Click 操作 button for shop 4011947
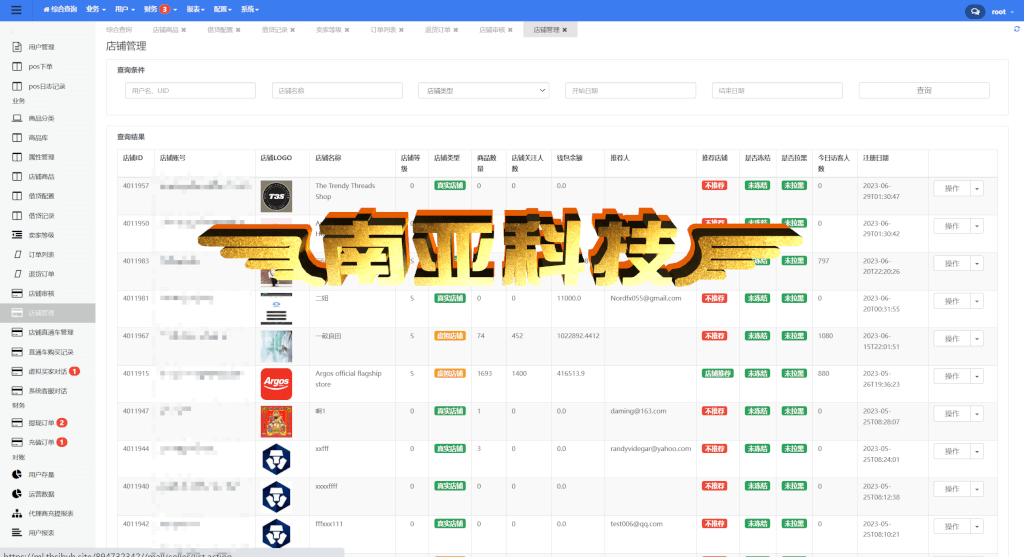1024x557 pixels. coord(952,414)
